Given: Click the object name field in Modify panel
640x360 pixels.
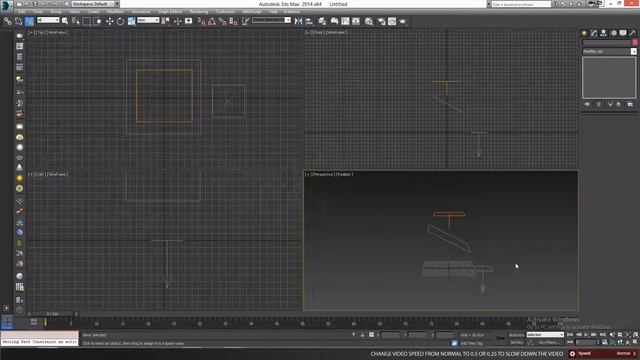Looking at the screenshot, I should [607, 42].
